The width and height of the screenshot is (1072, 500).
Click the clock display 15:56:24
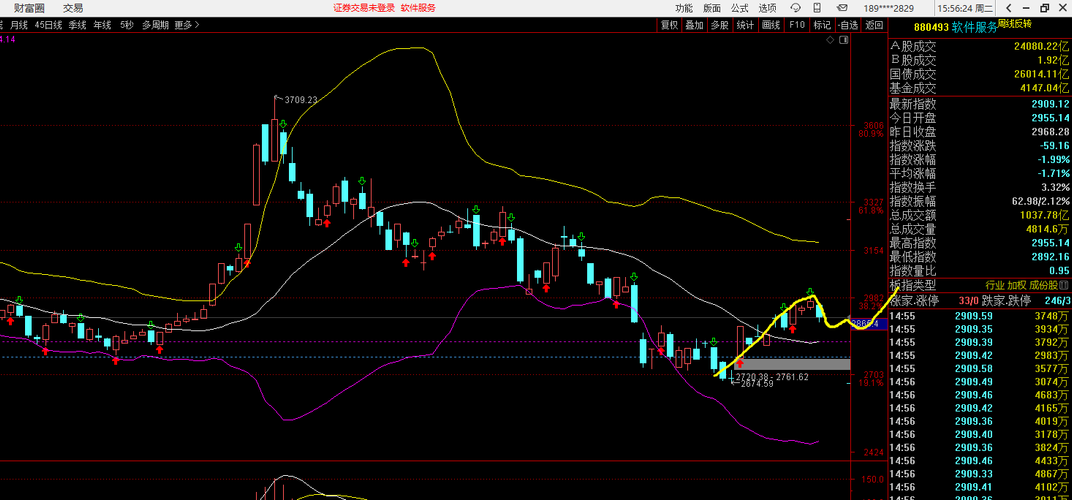(x=956, y=8)
